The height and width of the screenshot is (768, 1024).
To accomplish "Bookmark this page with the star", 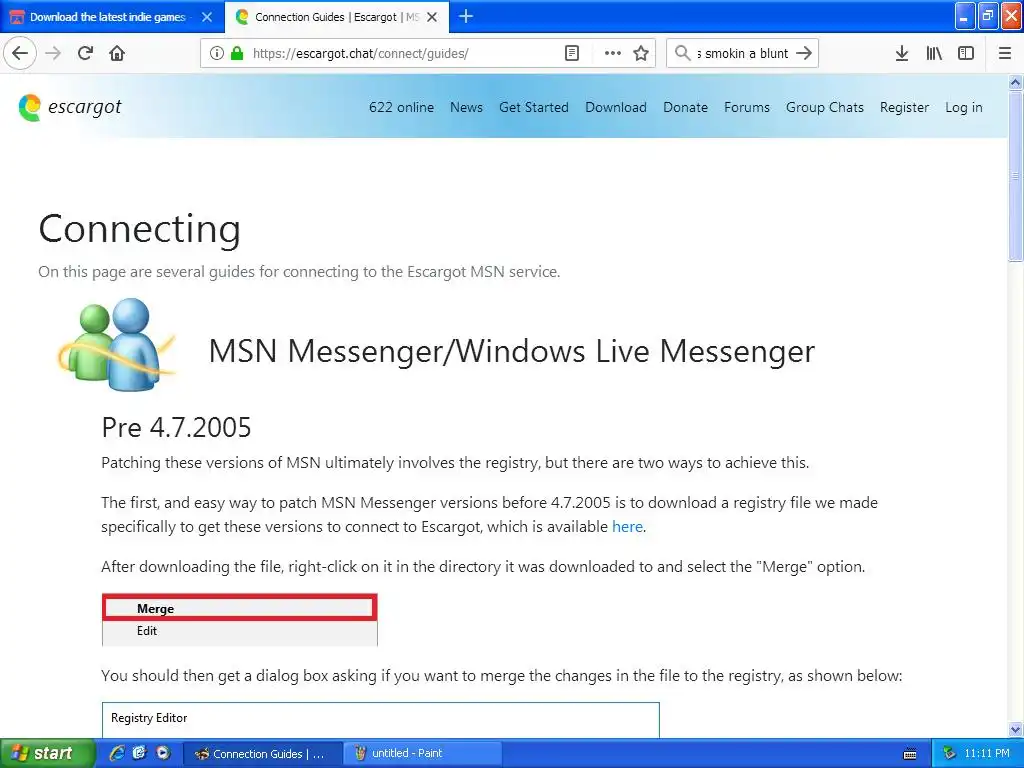I will point(641,53).
